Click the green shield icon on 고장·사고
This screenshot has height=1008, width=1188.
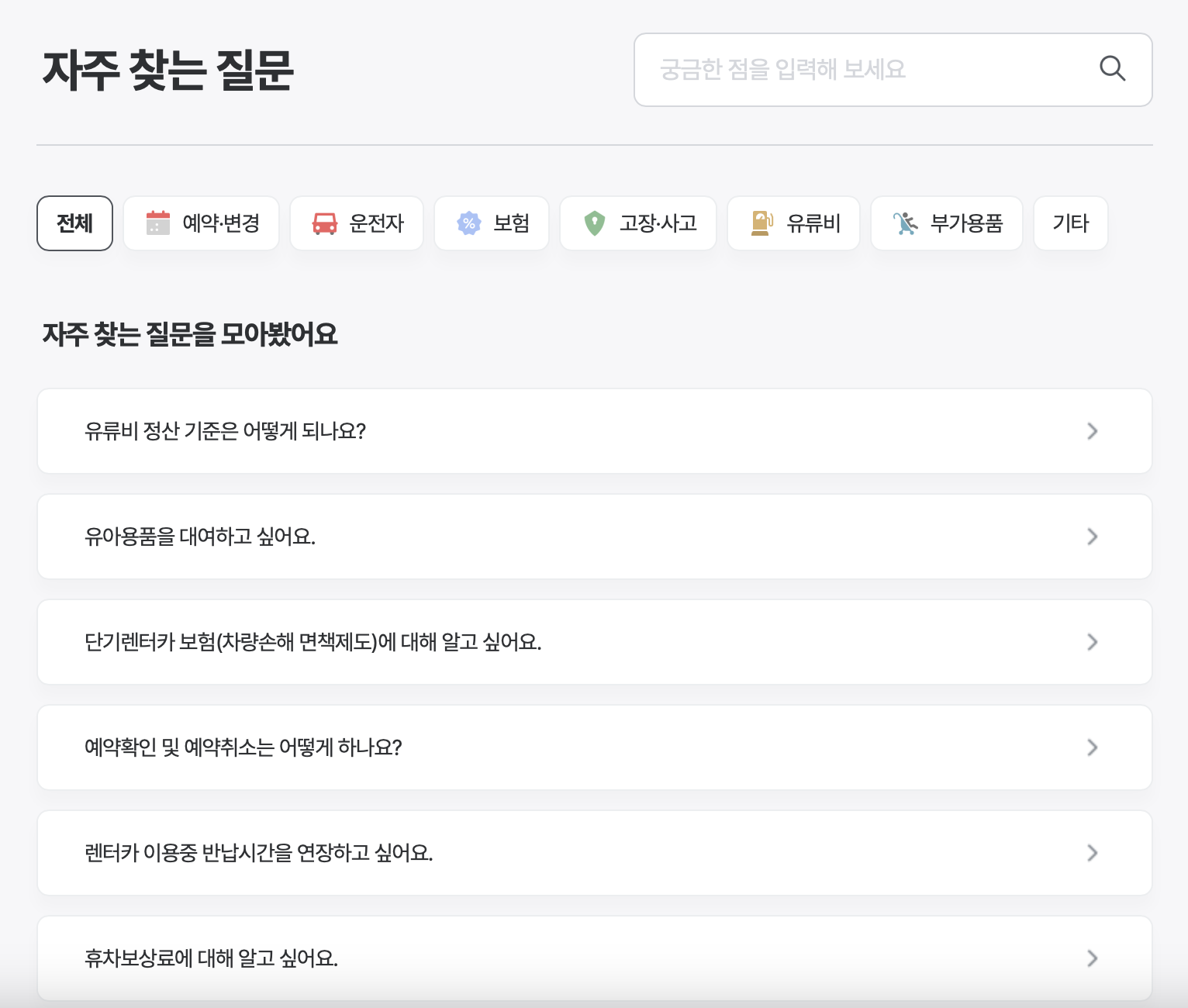click(x=595, y=223)
